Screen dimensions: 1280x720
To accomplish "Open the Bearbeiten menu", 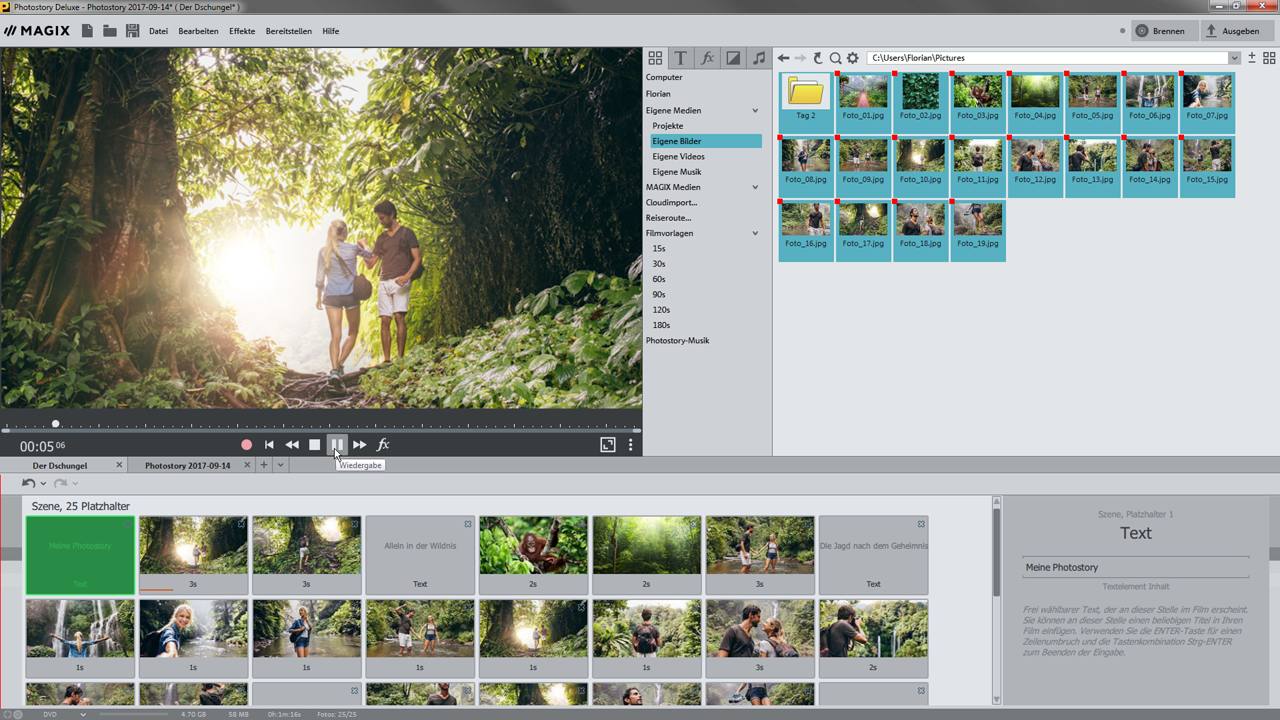I will (198, 31).
